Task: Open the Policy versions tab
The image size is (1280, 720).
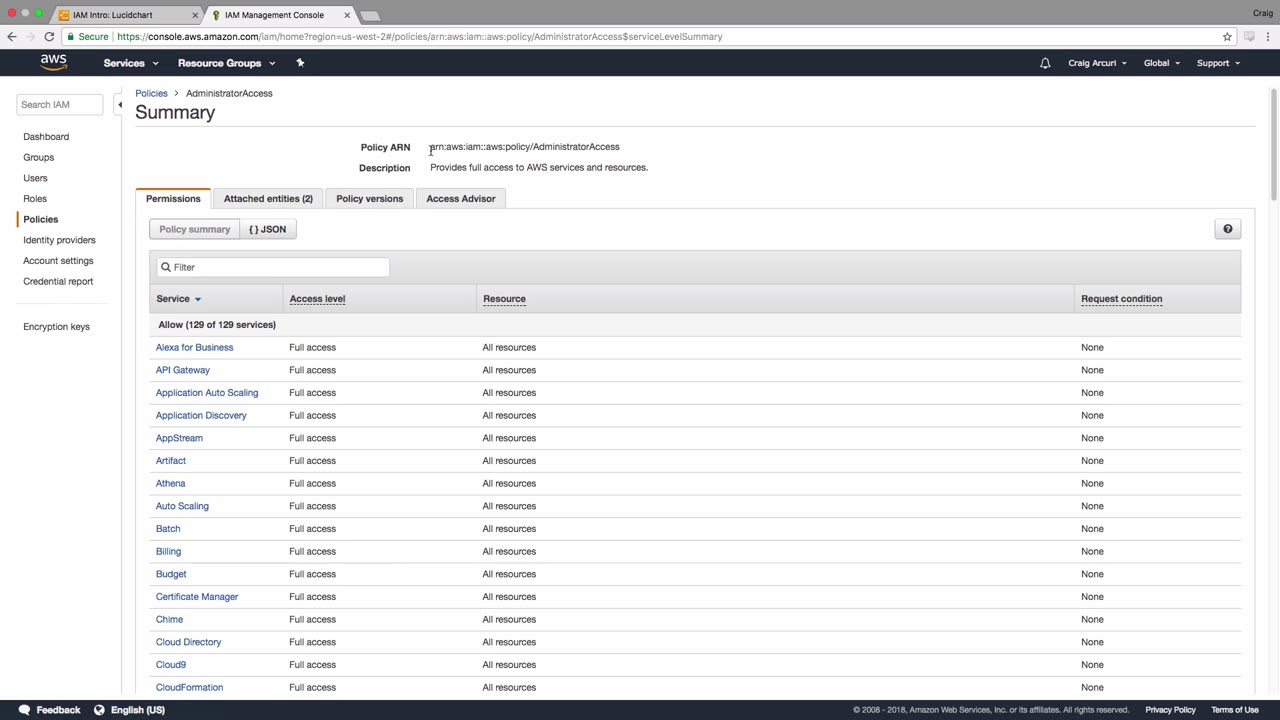Action: click(370, 198)
